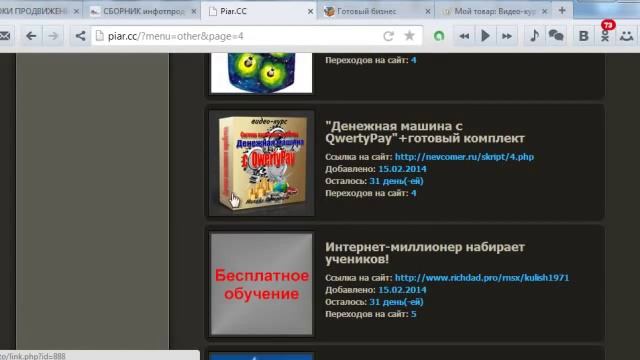Open the VK extension icon
Screen dimensions: 640x360
click(584, 36)
